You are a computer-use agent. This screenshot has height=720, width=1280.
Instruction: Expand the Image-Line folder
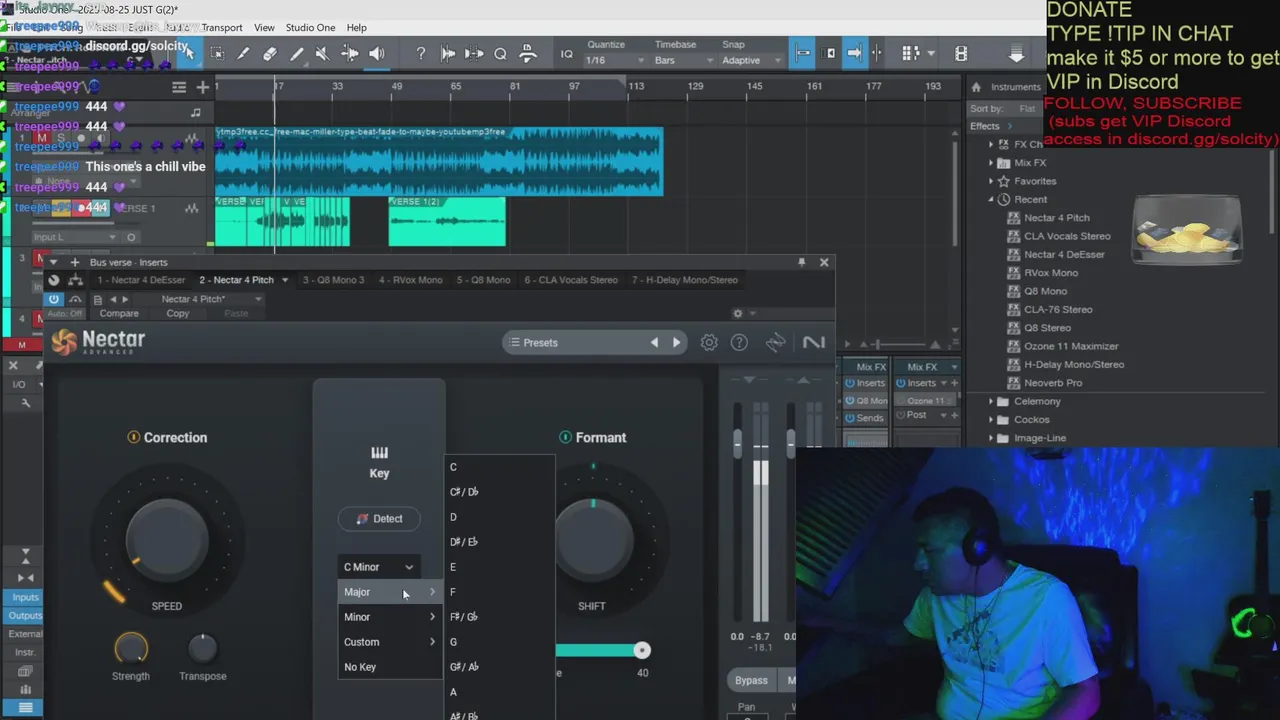991,438
